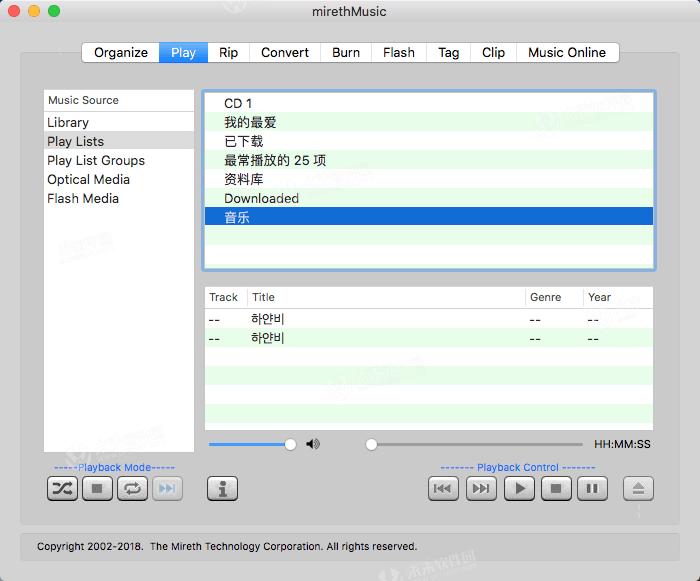Click the speaker volume icon
Viewport: 700px width, 581px height.
[313, 444]
